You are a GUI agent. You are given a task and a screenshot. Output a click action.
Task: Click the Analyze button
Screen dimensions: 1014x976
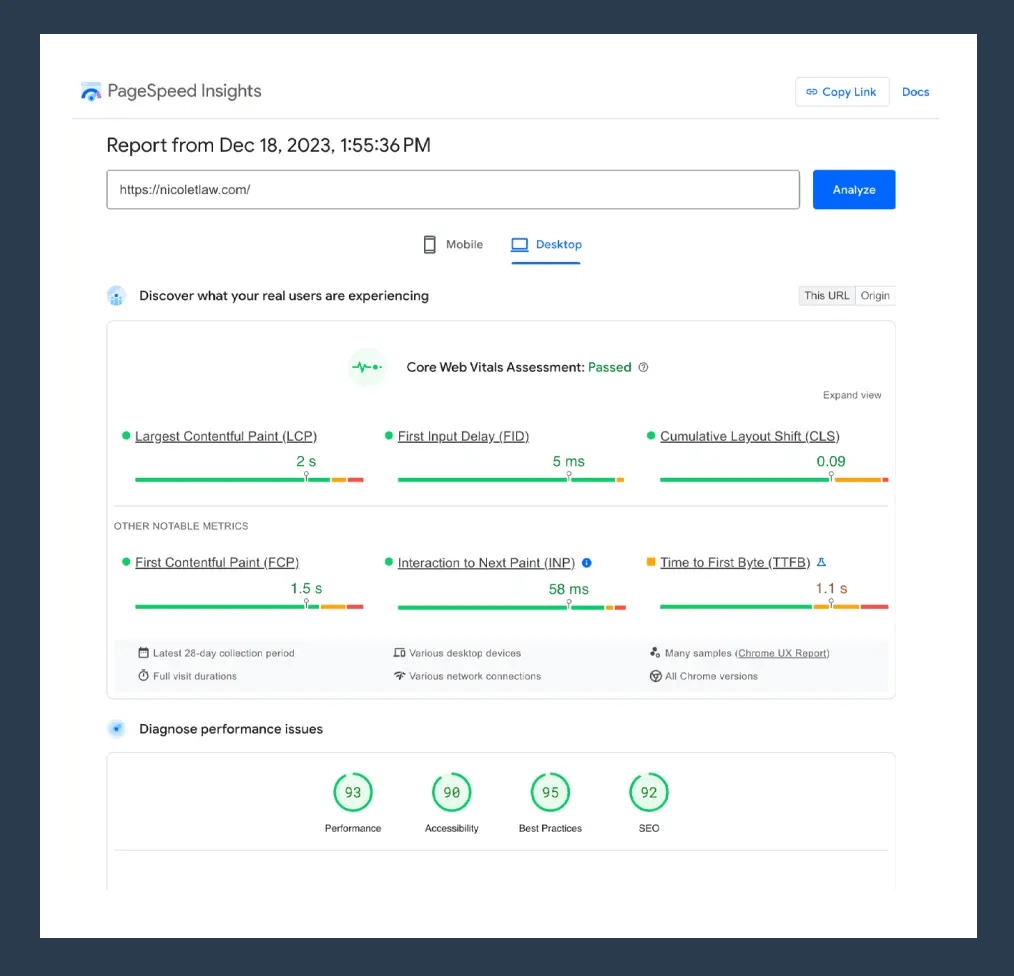click(854, 190)
